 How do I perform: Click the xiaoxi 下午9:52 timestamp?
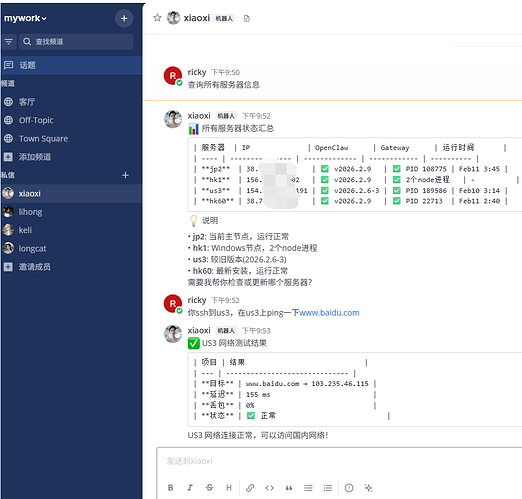pyautogui.click(x=256, y=116)
